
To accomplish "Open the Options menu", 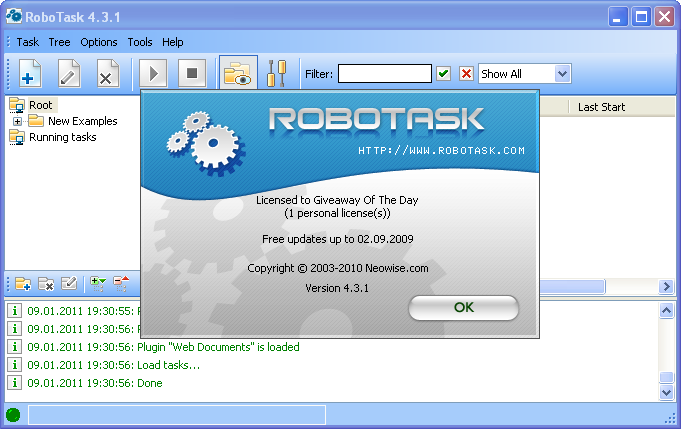I will coord(99,42).
